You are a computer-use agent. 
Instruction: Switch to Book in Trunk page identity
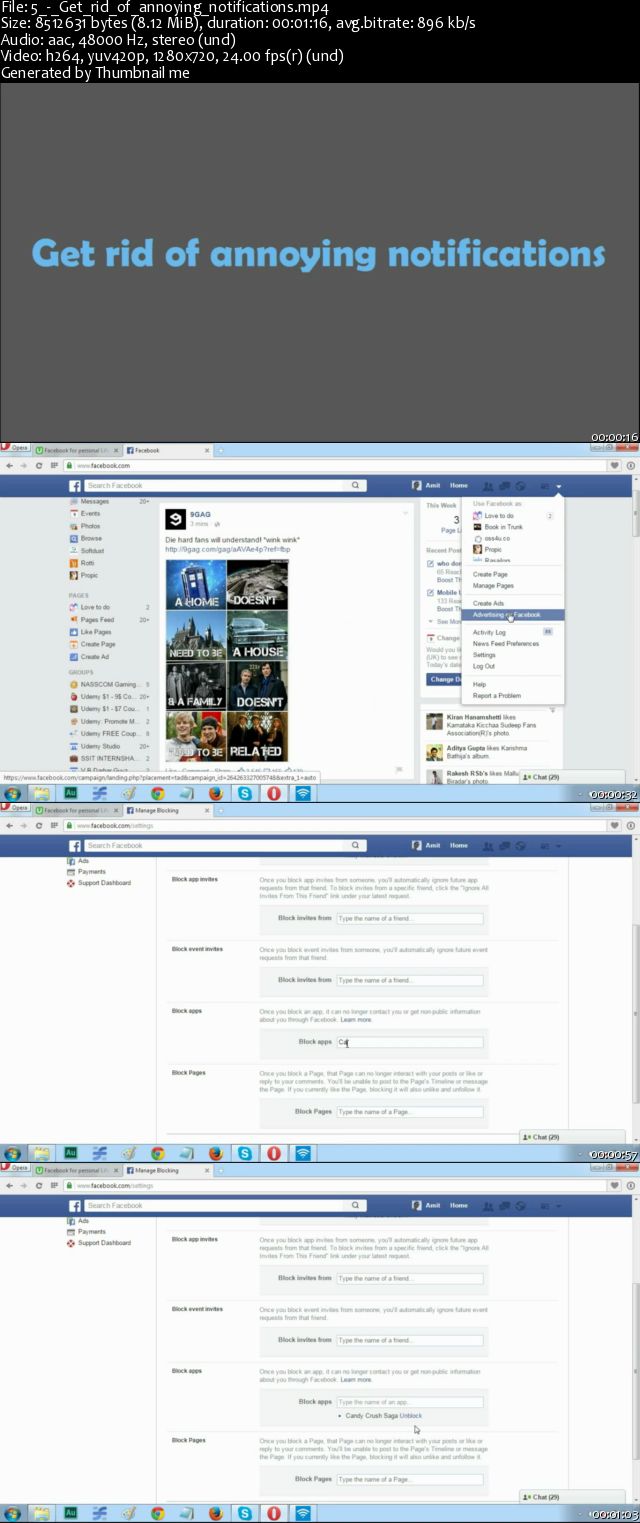click(503, 527)
